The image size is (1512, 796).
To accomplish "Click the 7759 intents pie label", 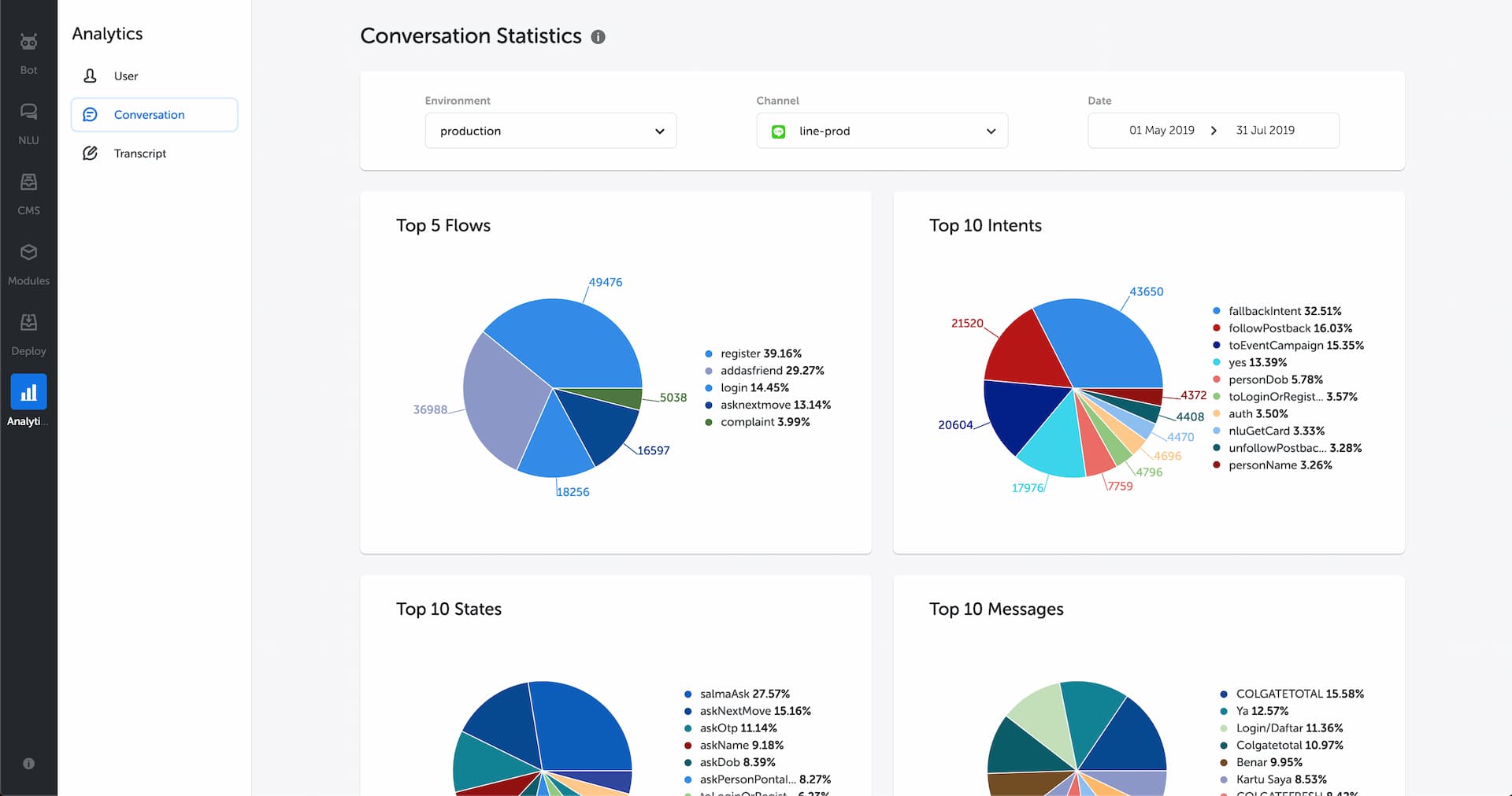I will (1120, 486).
